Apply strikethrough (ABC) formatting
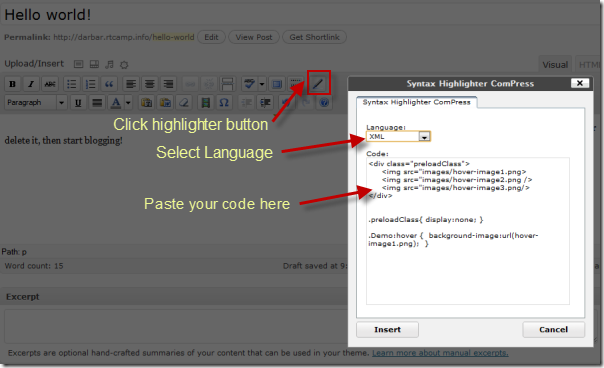Viewport: 604px width, 368px height. (50, 84)
